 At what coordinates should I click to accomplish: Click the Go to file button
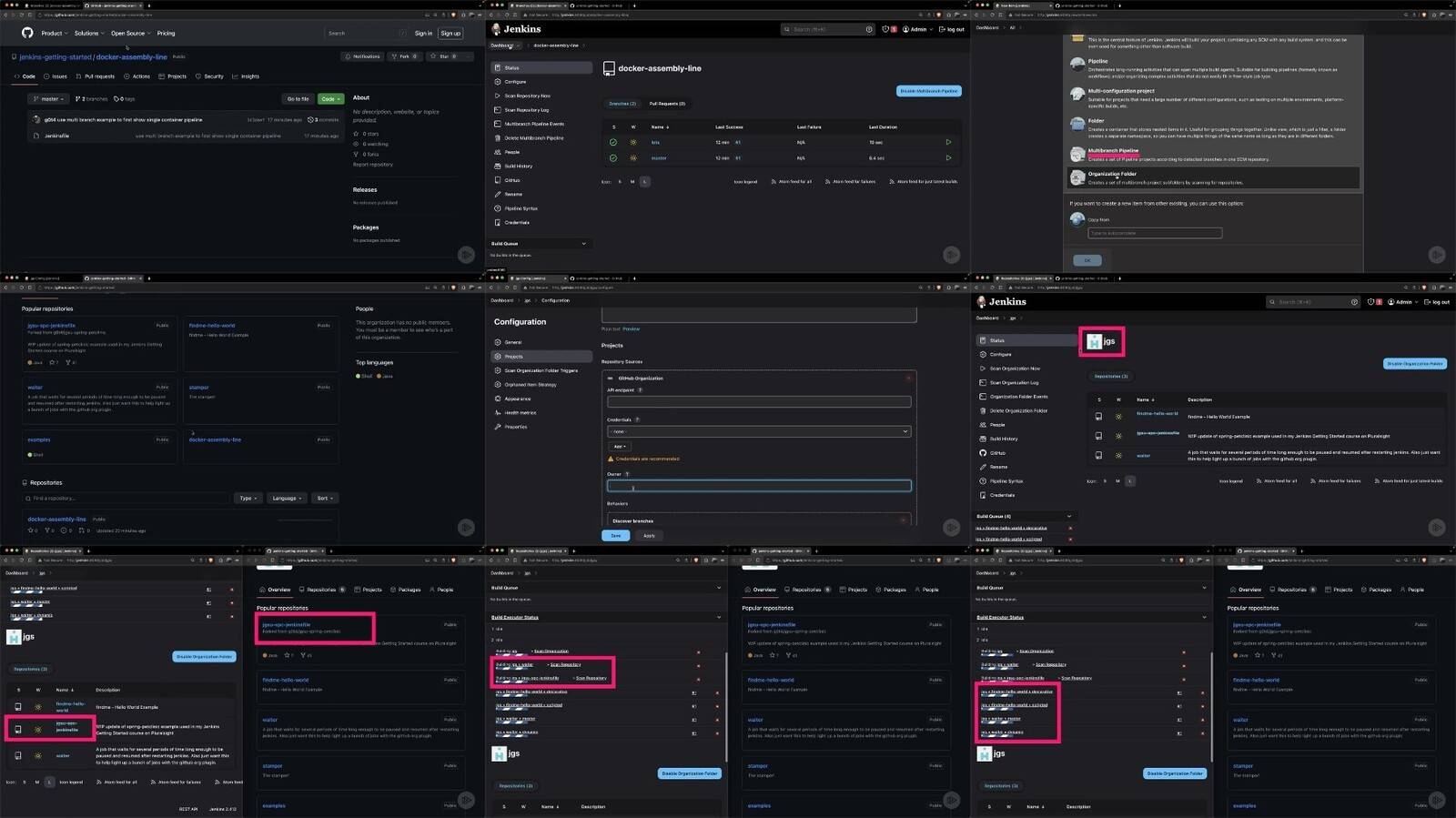298,99
